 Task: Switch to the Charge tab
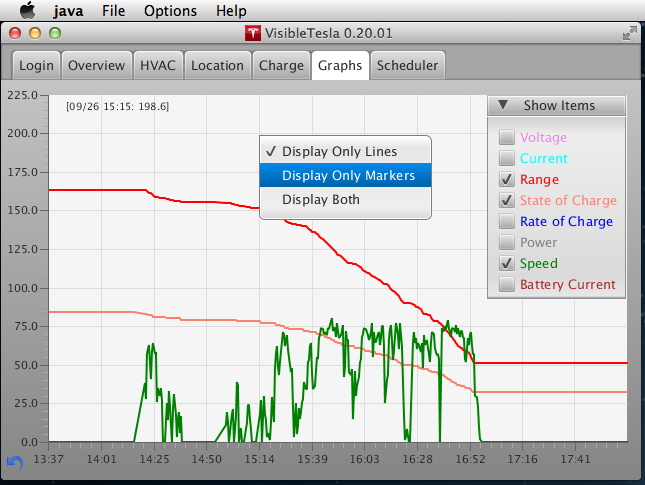pyautogui.click(x=281, y=65)
